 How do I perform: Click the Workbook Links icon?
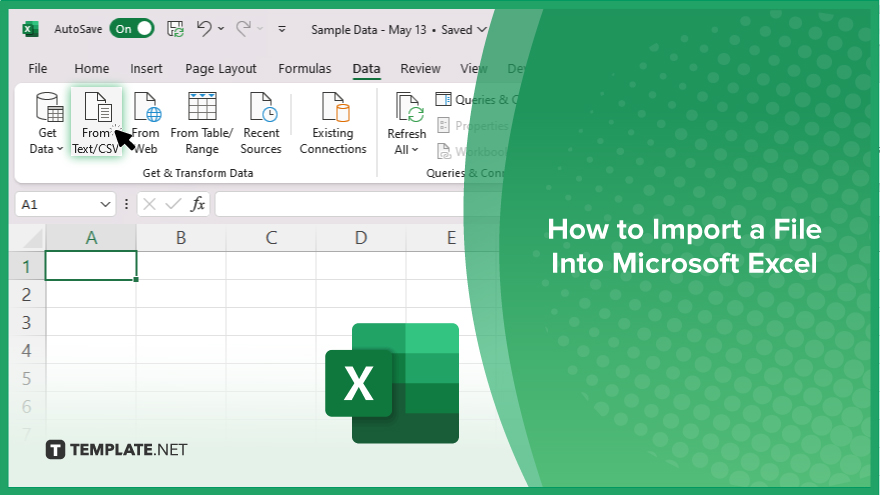[x=443, y=151]
